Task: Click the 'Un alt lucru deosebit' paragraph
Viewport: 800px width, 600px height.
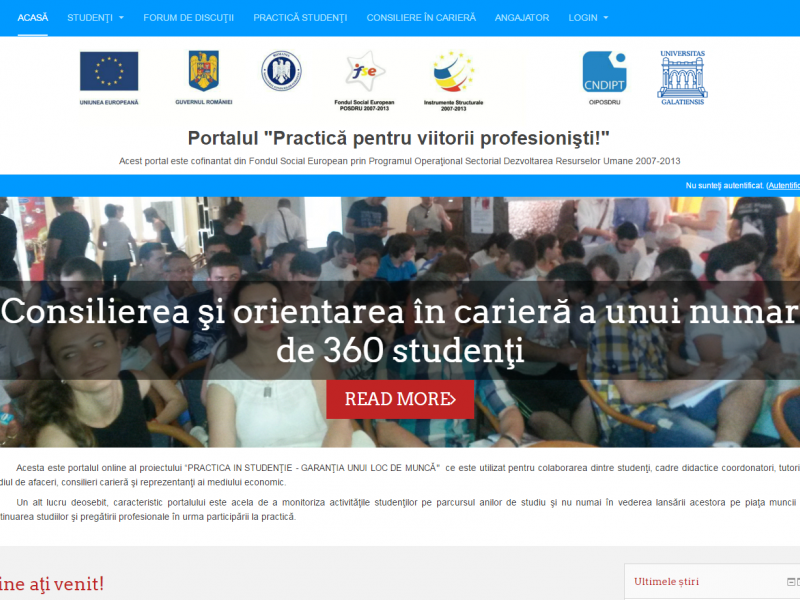Action: point(400,510)
